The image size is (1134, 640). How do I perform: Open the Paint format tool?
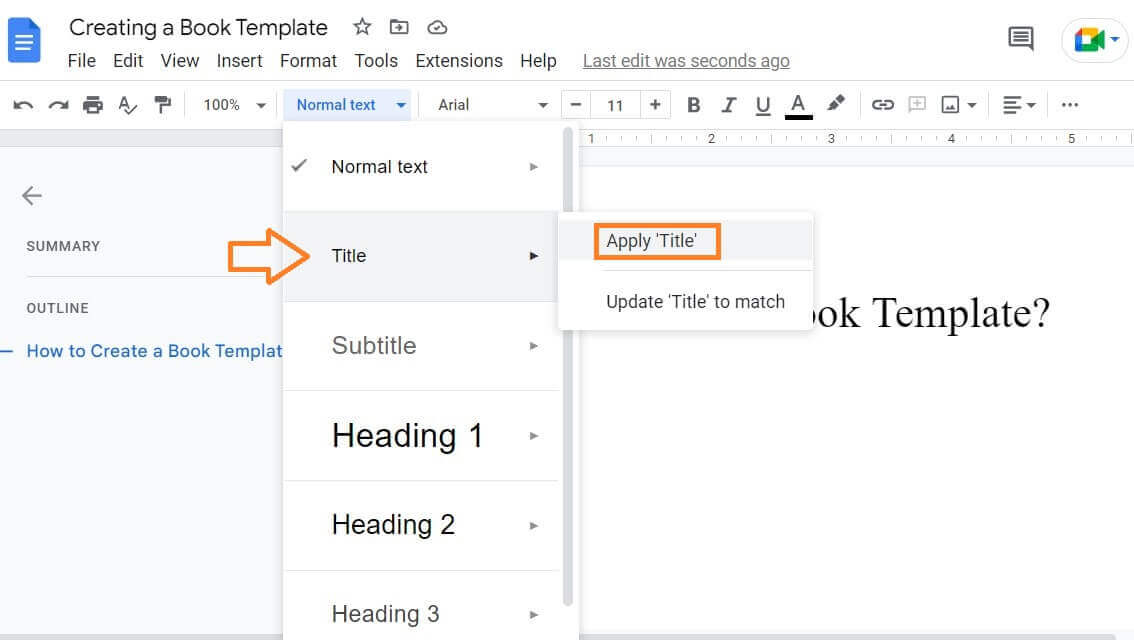coord(163,104)
